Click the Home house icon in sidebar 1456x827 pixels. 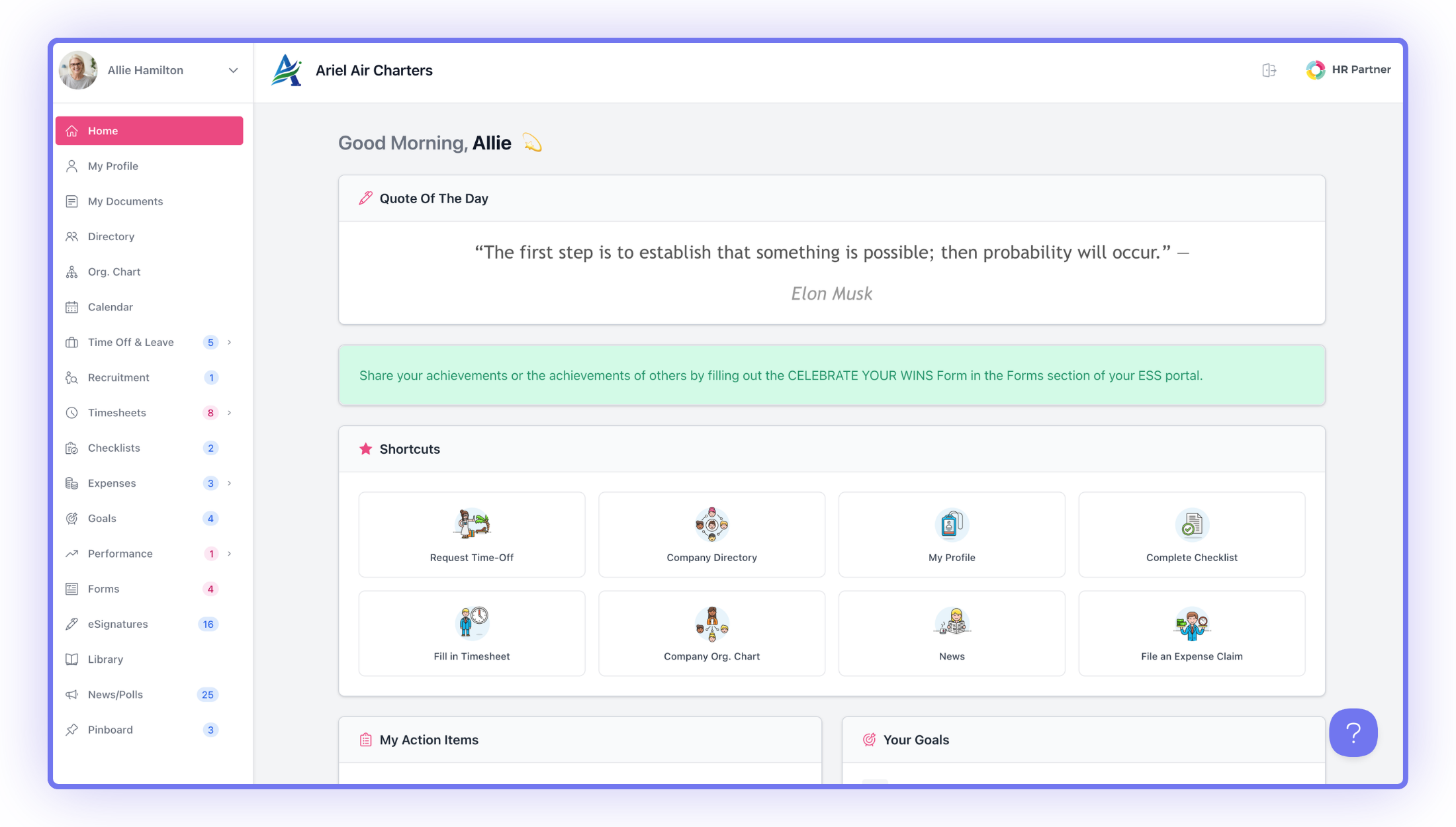[x=71, y=131]
